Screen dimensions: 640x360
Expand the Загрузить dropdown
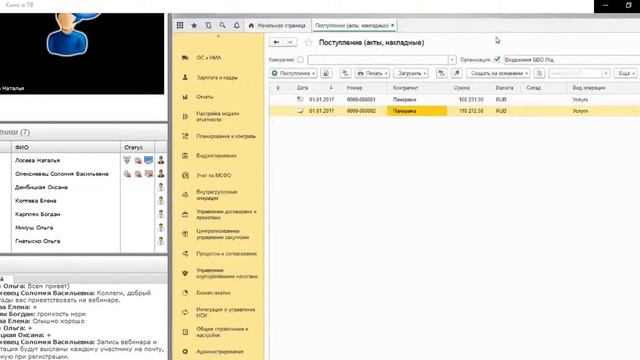411,73
